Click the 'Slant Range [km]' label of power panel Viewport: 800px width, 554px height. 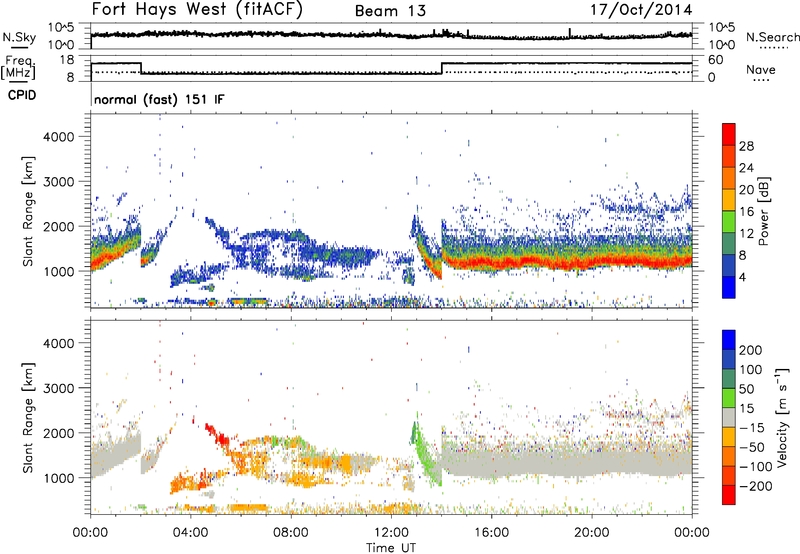[x=28, y=211]
